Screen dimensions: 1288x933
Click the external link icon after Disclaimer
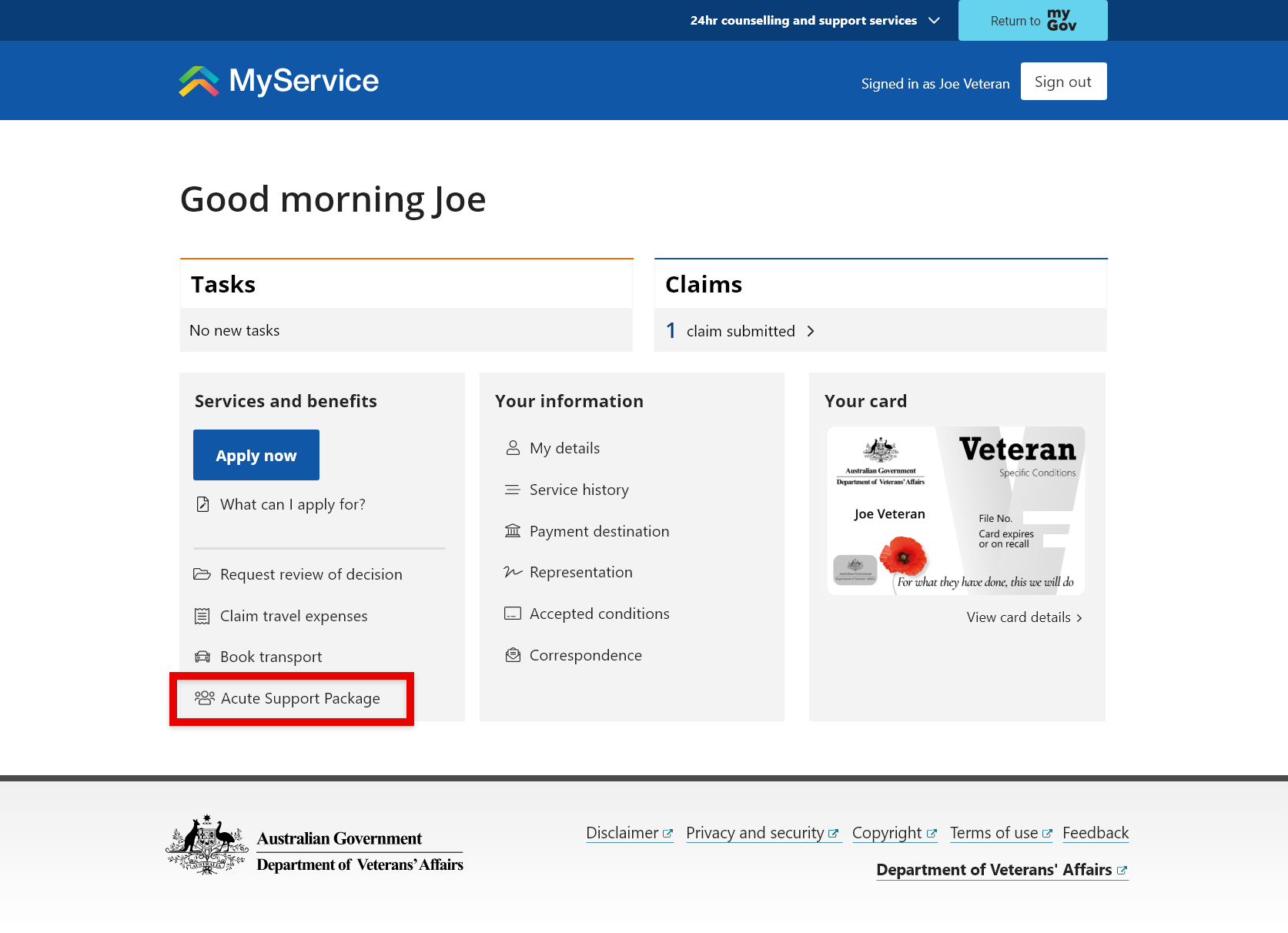coord(667,833)
